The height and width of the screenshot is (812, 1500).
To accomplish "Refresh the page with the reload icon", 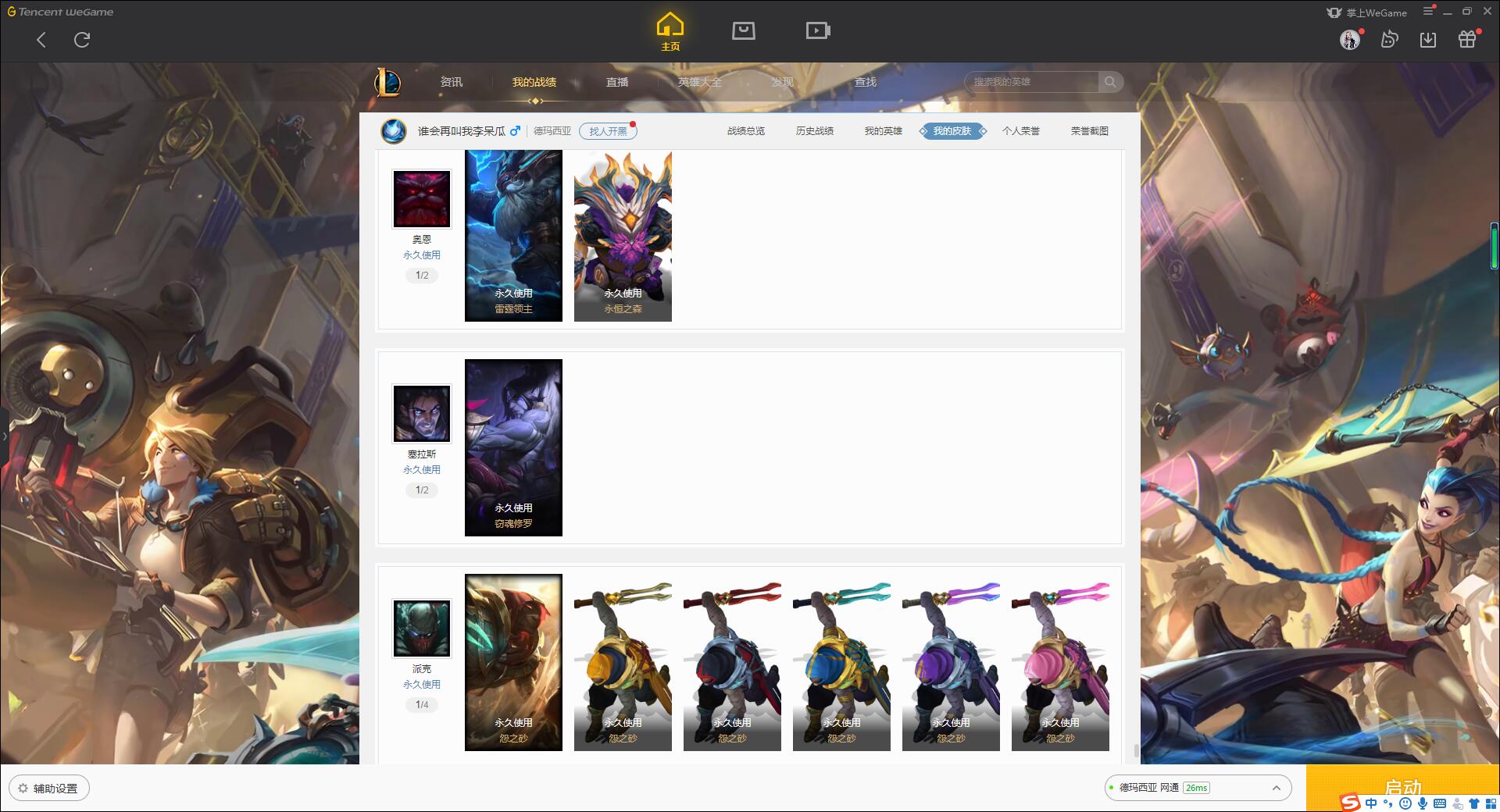I will (x=82, y=40).
